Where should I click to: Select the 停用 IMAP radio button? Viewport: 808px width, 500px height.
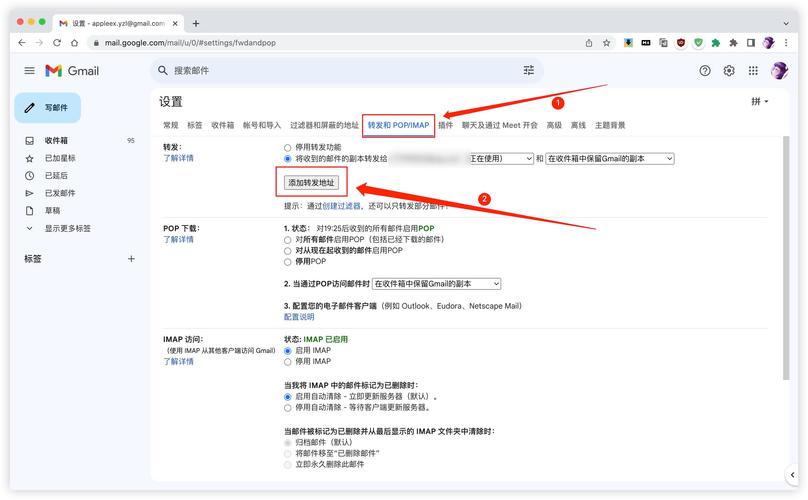(288, 362)
